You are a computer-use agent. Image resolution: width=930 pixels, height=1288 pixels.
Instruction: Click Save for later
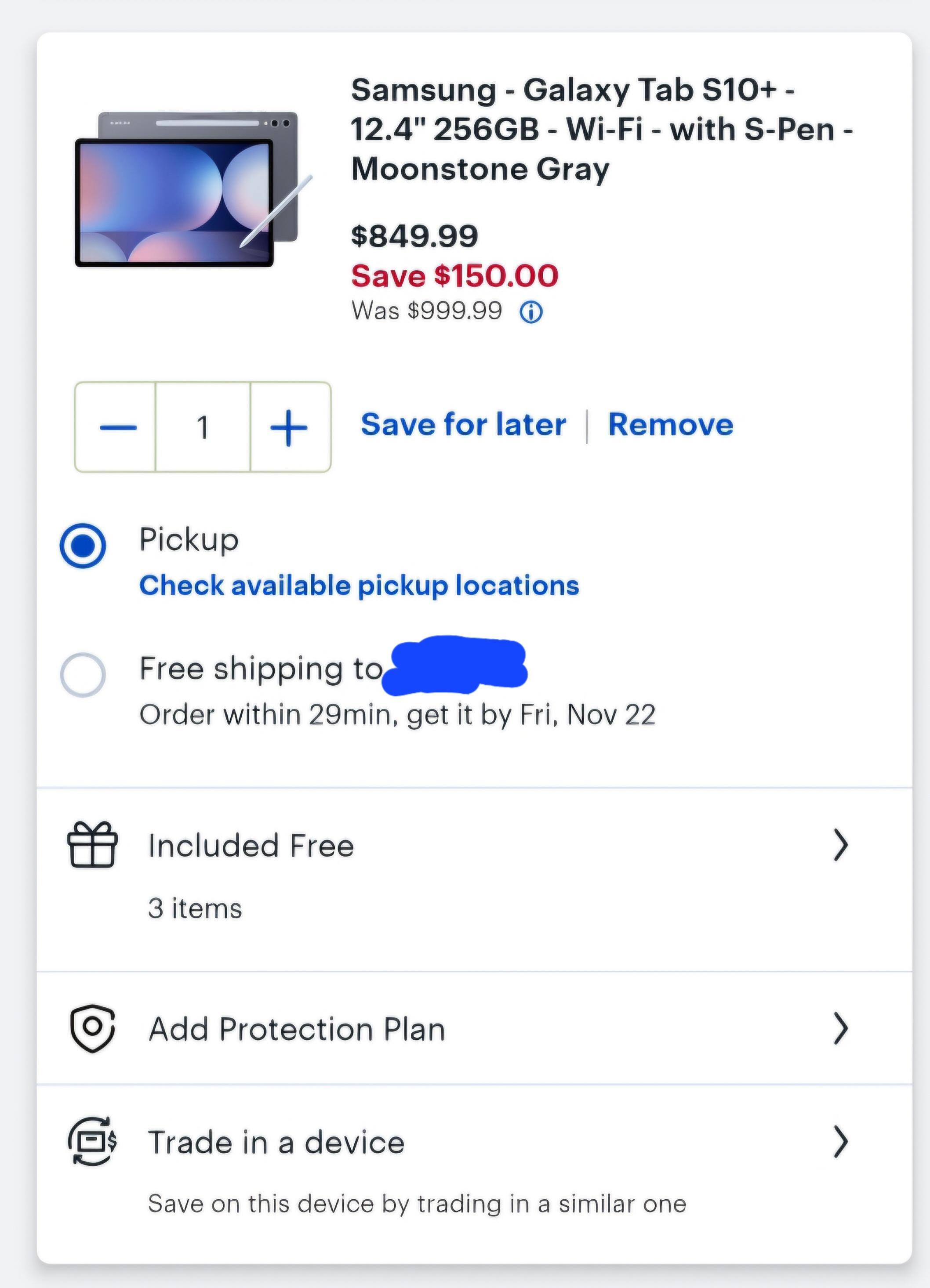pyautogui.click(x=464, y=423)
